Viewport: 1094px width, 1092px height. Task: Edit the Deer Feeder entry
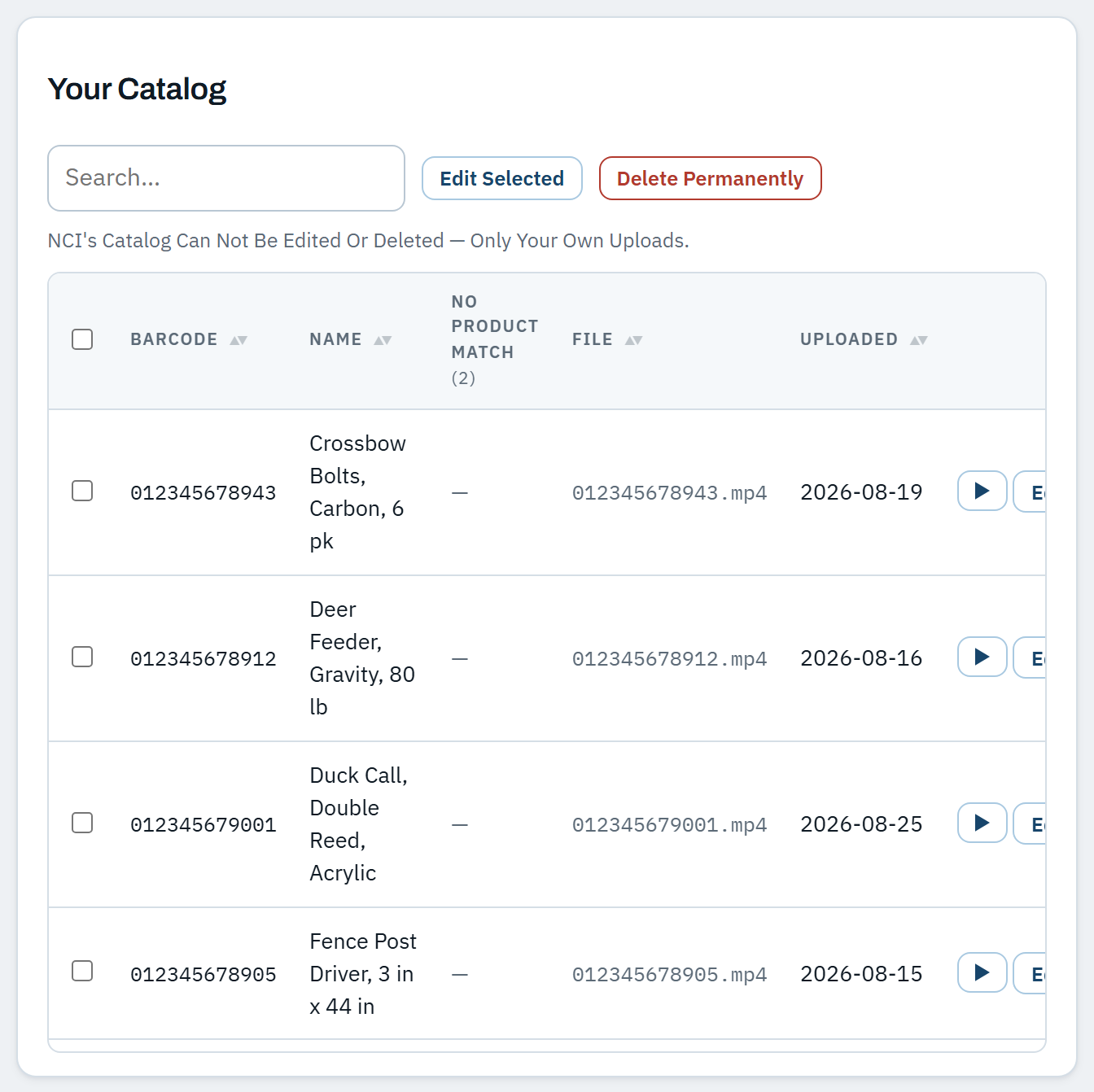point(1030,657)
